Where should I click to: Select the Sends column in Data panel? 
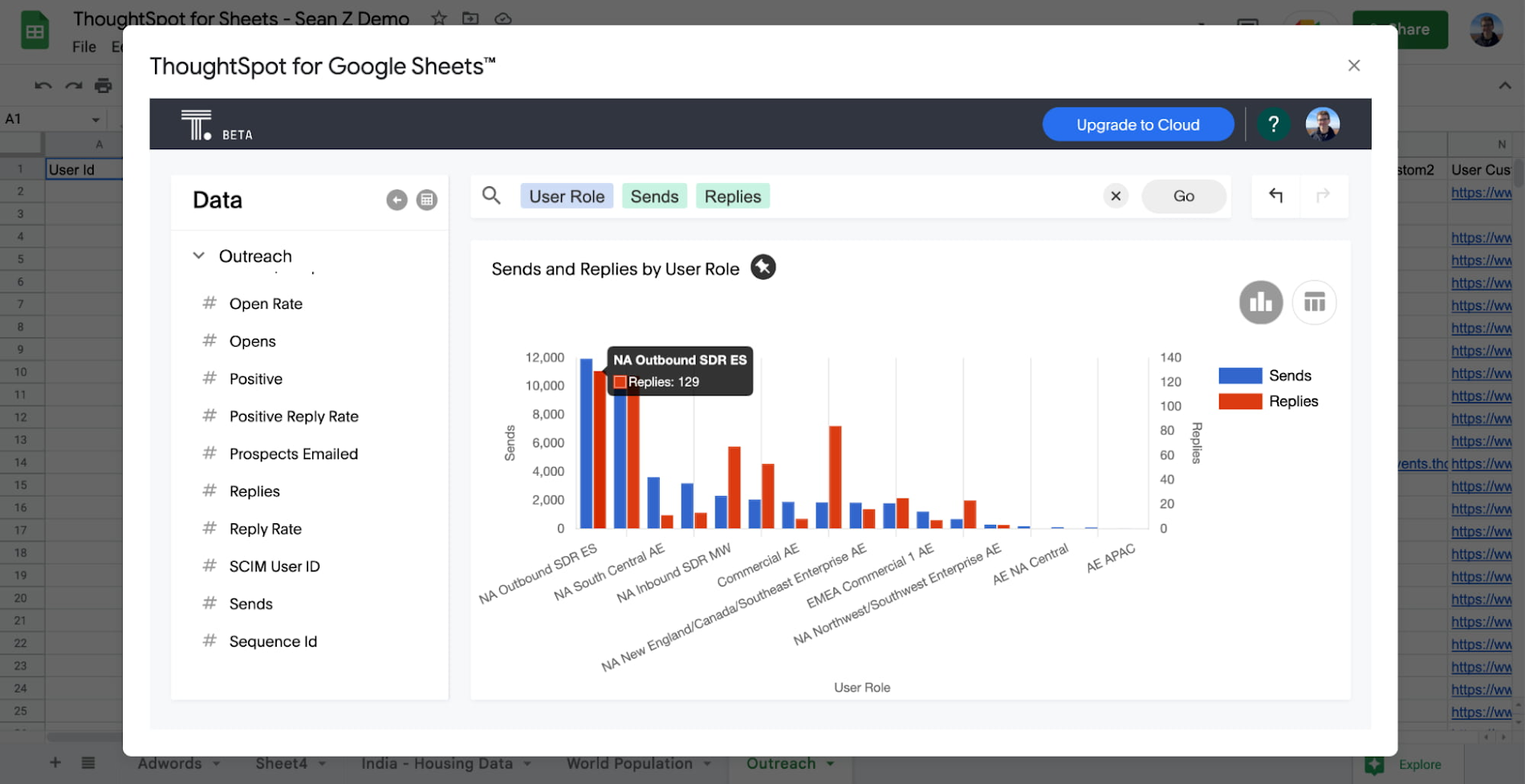pos(250,603)
